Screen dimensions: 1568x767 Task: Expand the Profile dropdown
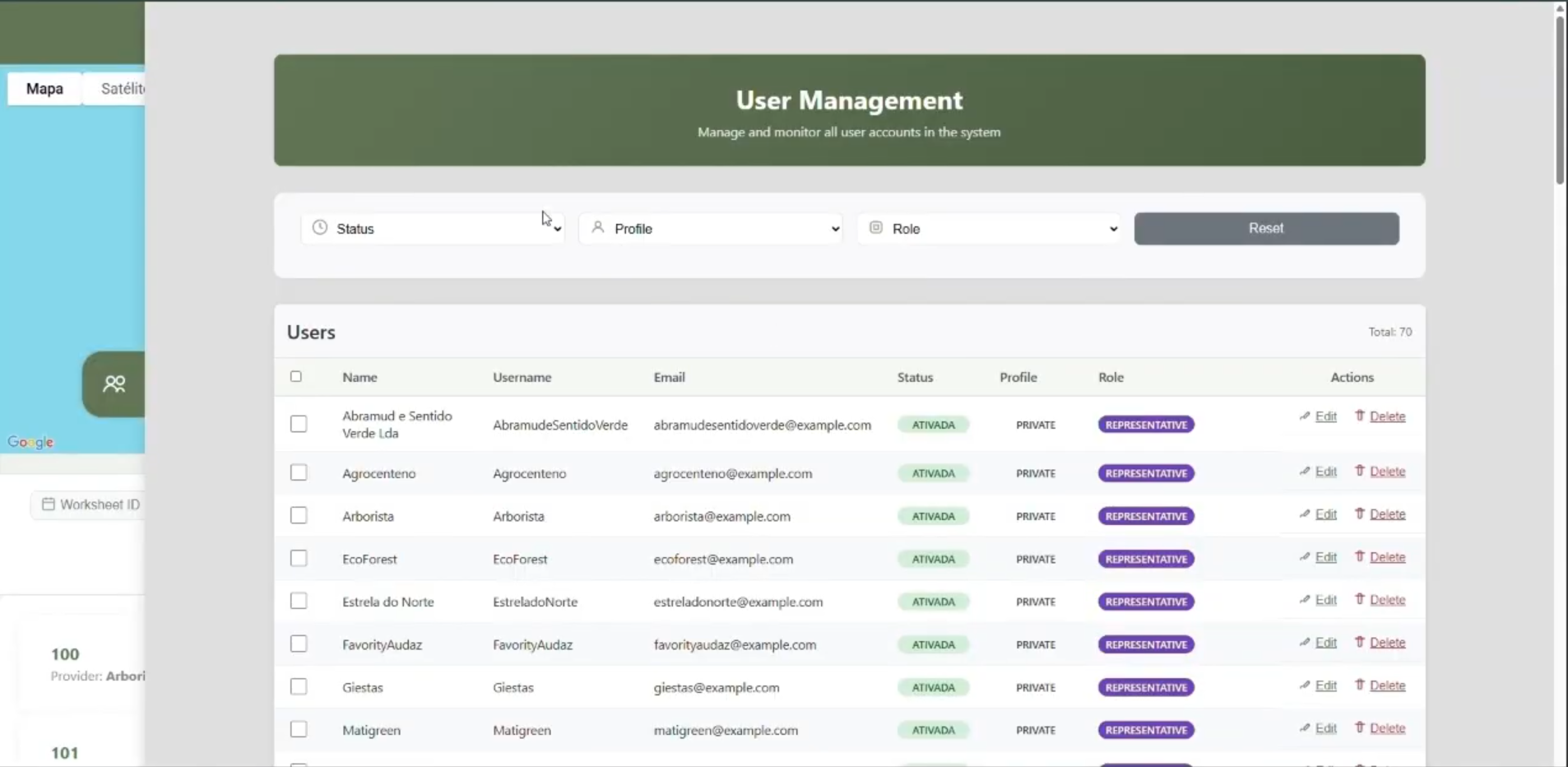[710, 228]
